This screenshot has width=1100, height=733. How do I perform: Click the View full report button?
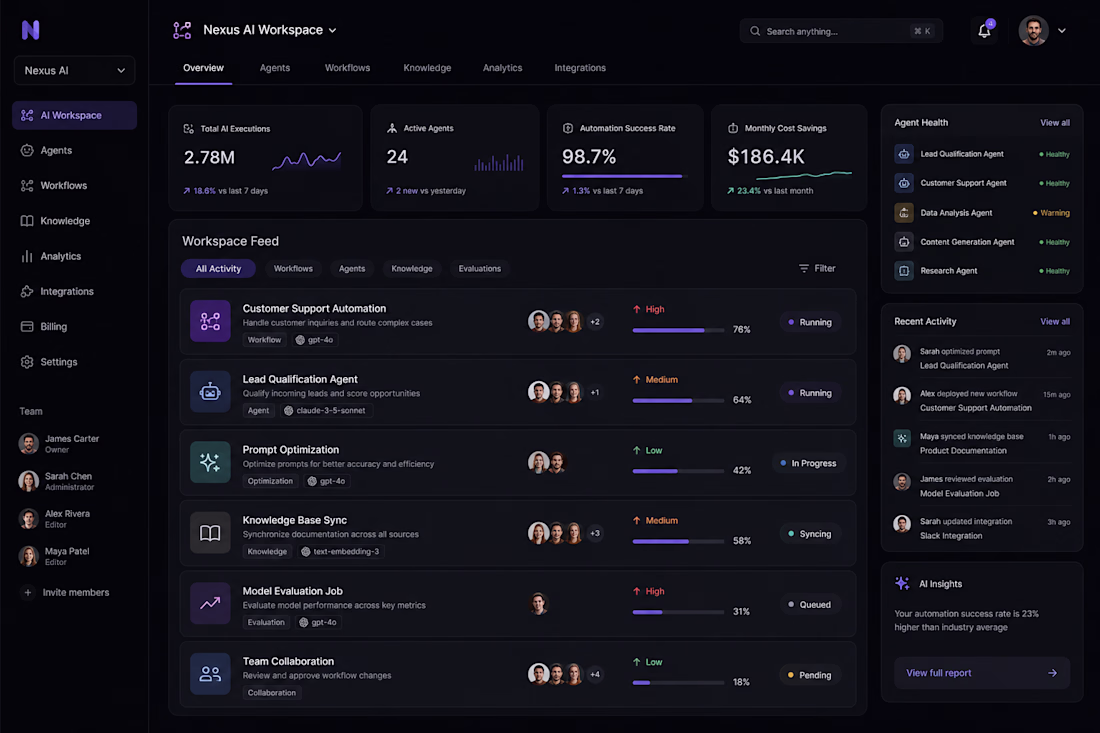tap(981, 673)
